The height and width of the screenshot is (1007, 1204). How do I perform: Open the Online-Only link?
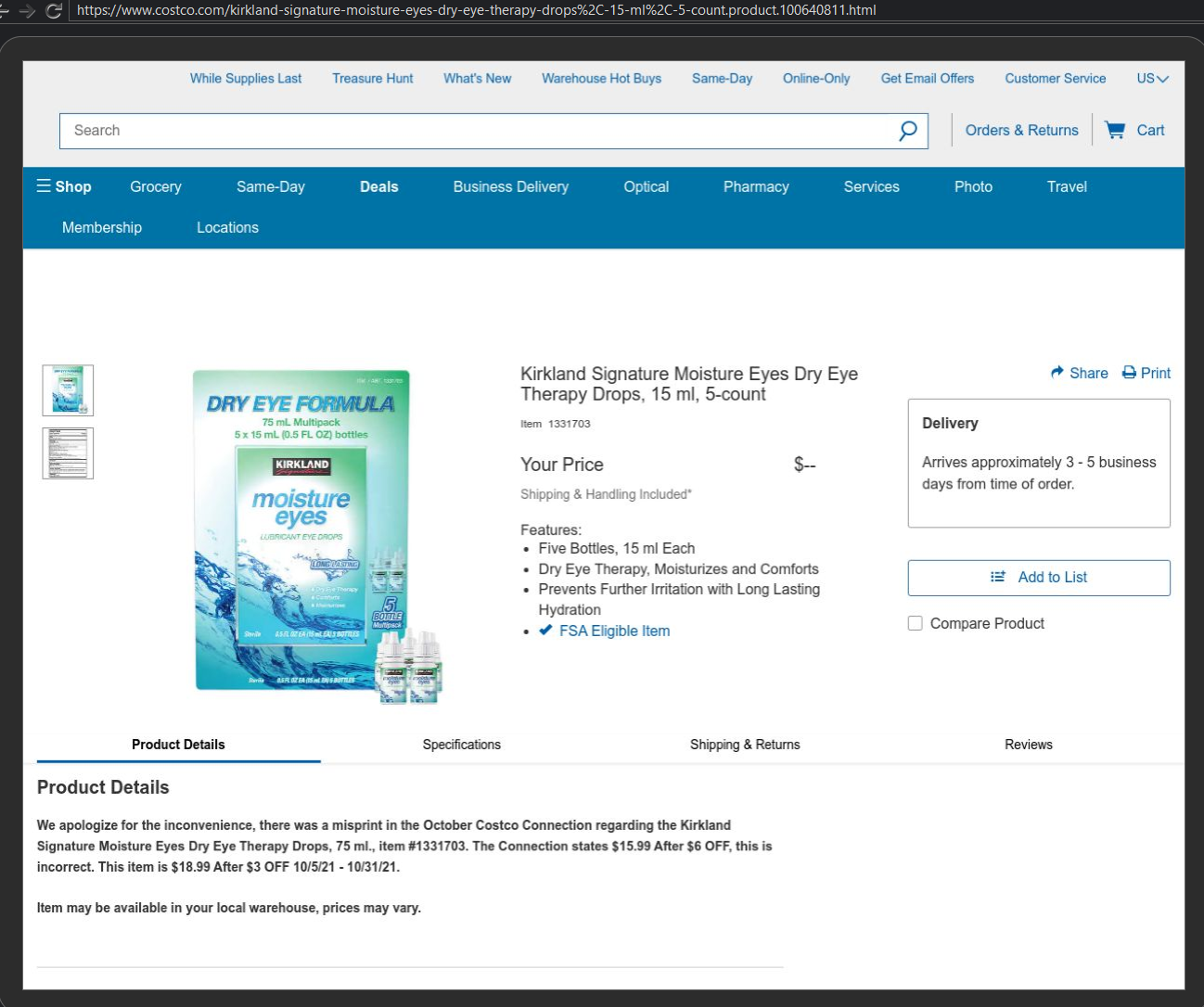click(x=816, y=79)
